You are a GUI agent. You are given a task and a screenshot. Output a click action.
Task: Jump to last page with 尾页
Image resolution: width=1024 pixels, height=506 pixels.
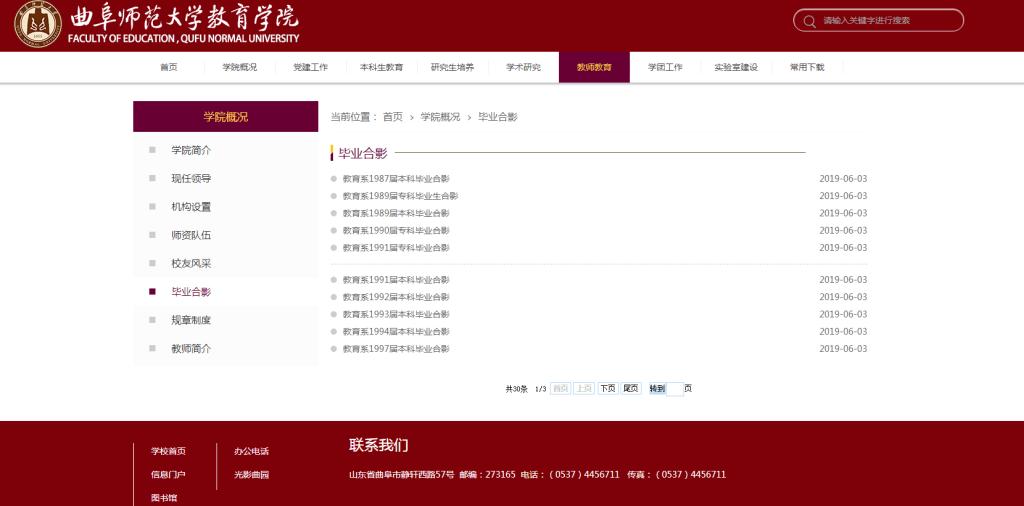(x=631, y=388)
